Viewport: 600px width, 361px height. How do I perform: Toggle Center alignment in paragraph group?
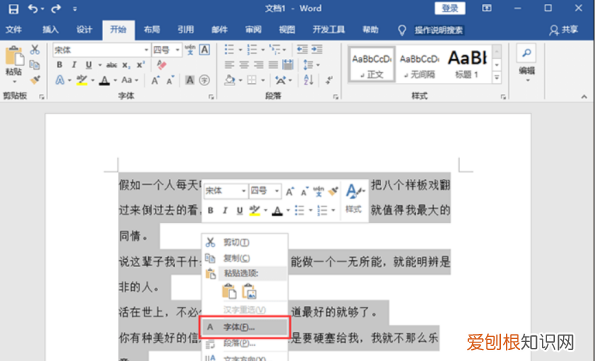(244, 65)
